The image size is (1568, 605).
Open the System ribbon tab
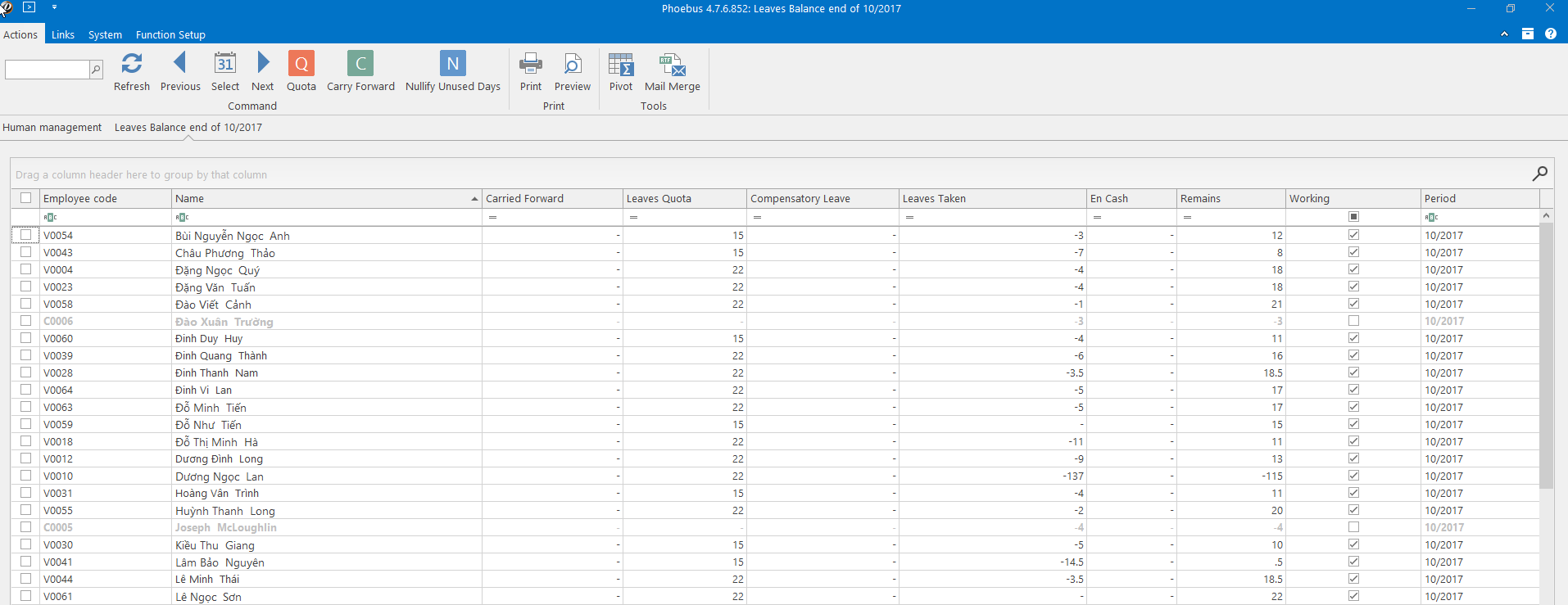(x=105, y=34)
